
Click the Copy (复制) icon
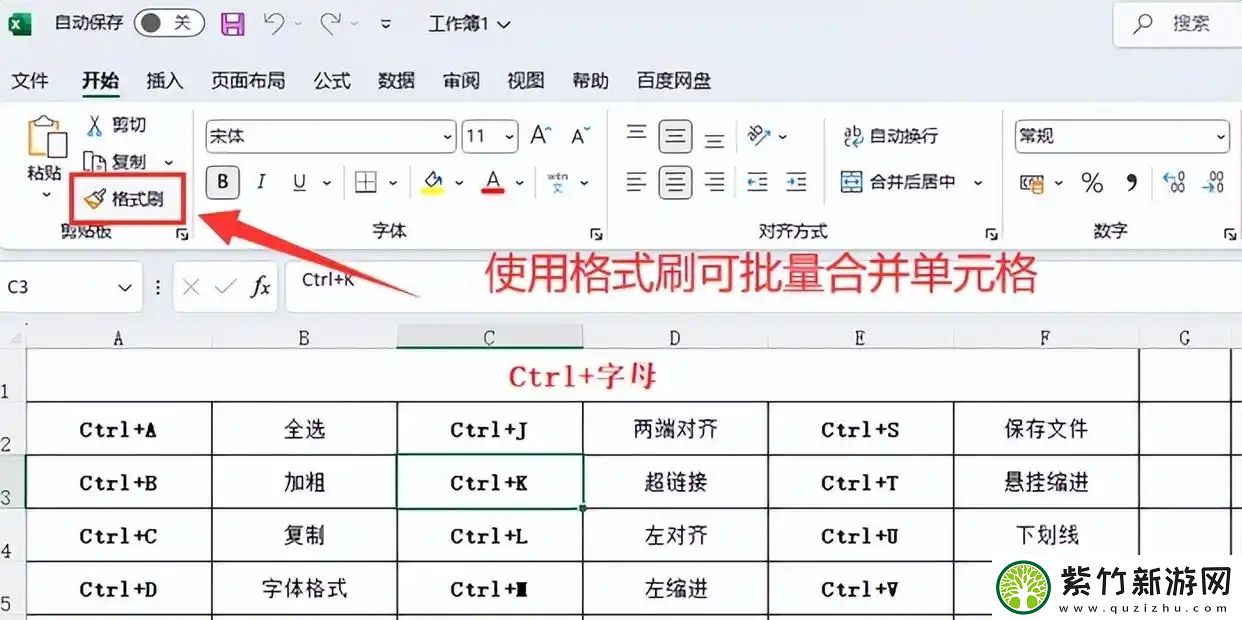coord(95,161)
